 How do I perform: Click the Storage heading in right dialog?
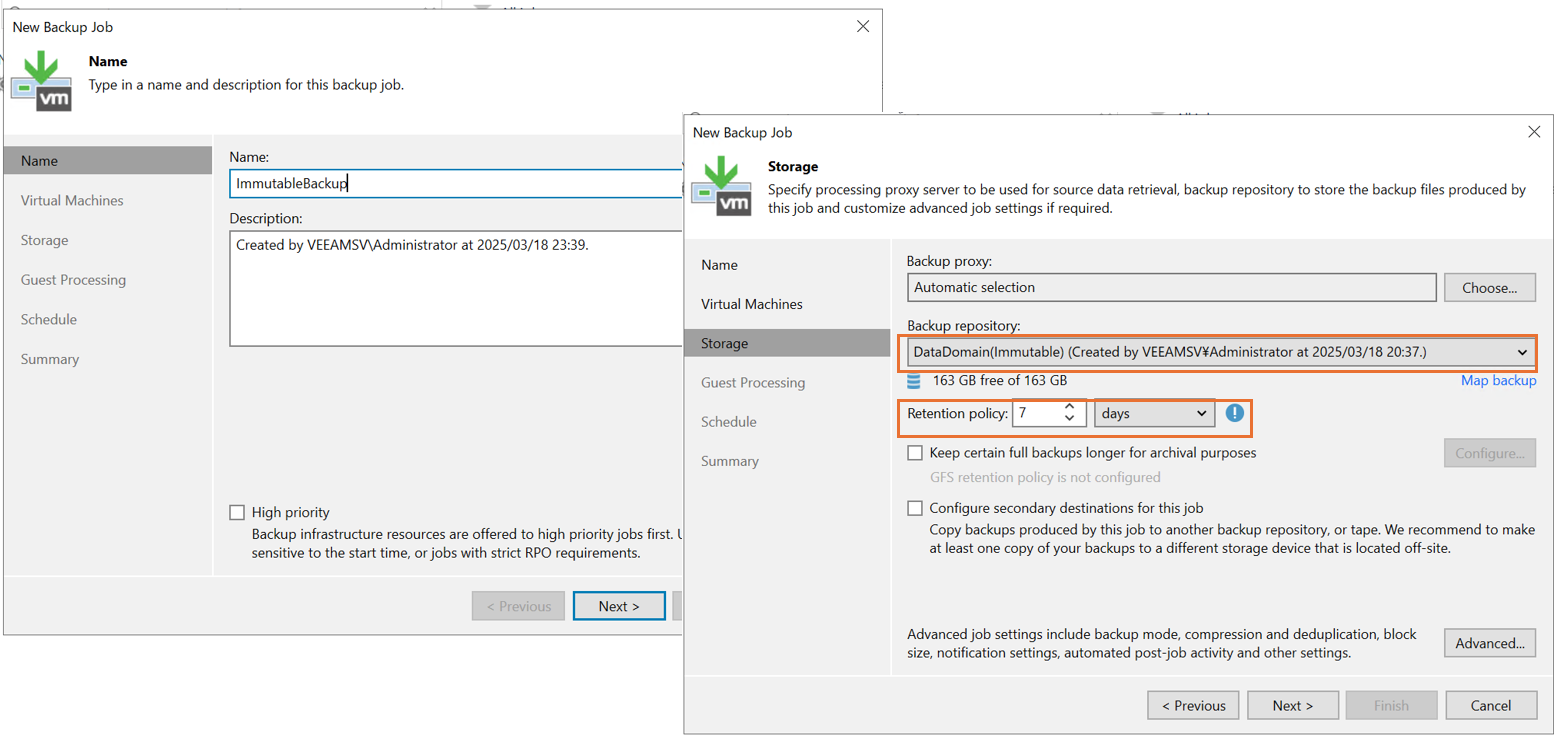792,167
